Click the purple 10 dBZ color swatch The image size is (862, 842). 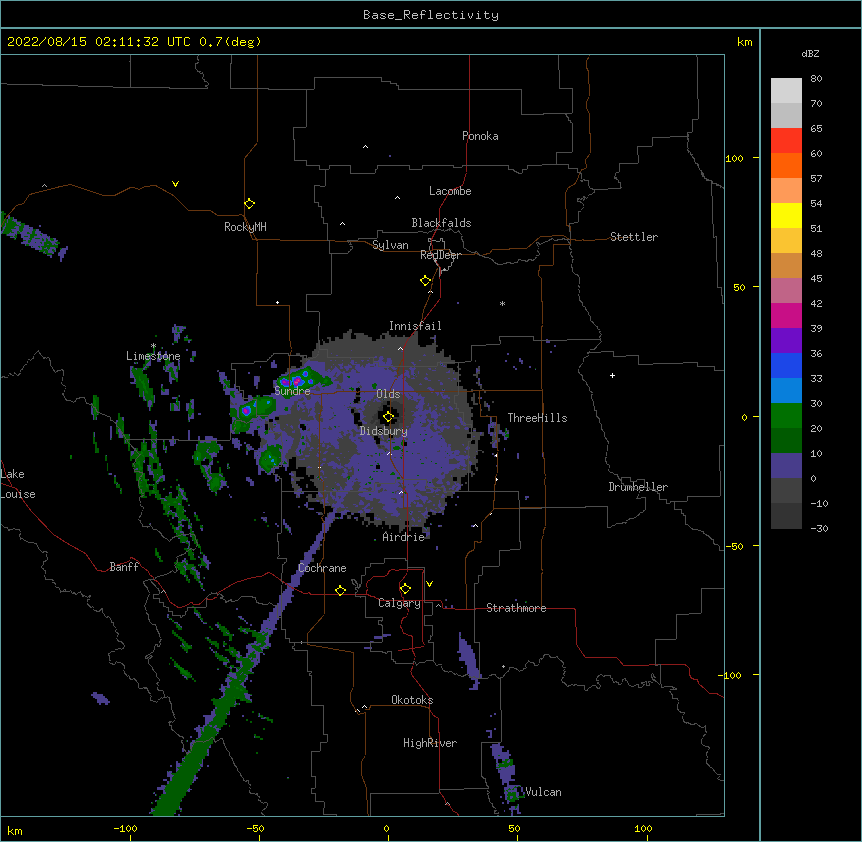click(786, 466)
